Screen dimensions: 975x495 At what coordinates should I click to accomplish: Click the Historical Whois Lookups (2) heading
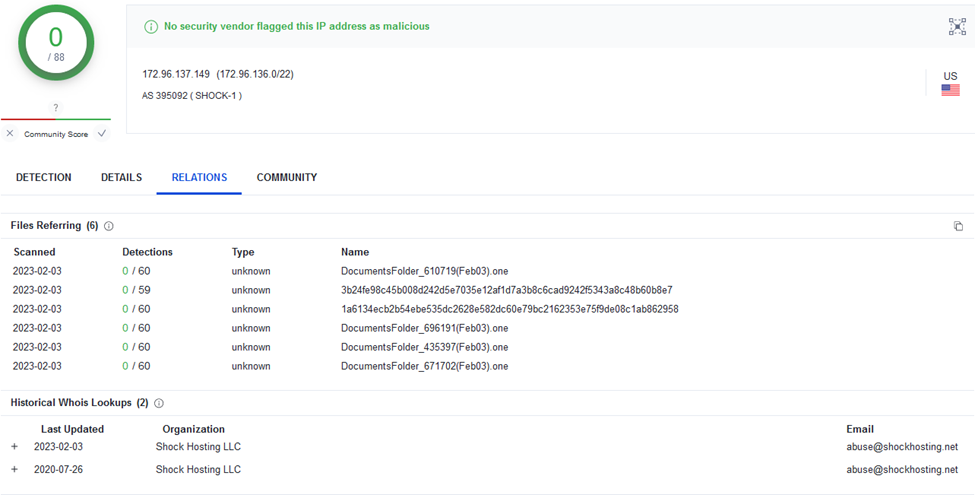[x=80, y=402]
